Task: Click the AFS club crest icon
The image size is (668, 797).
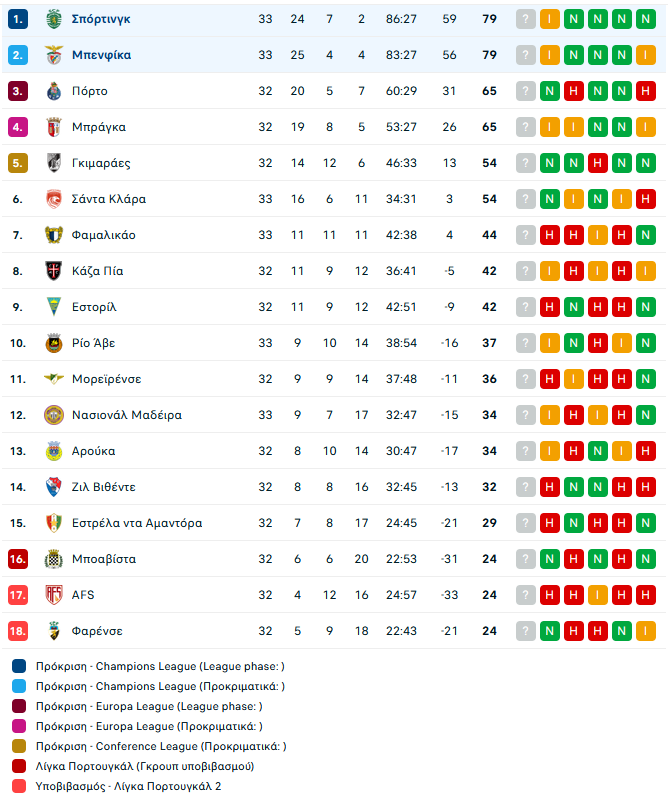Action: tap(53, 595)
